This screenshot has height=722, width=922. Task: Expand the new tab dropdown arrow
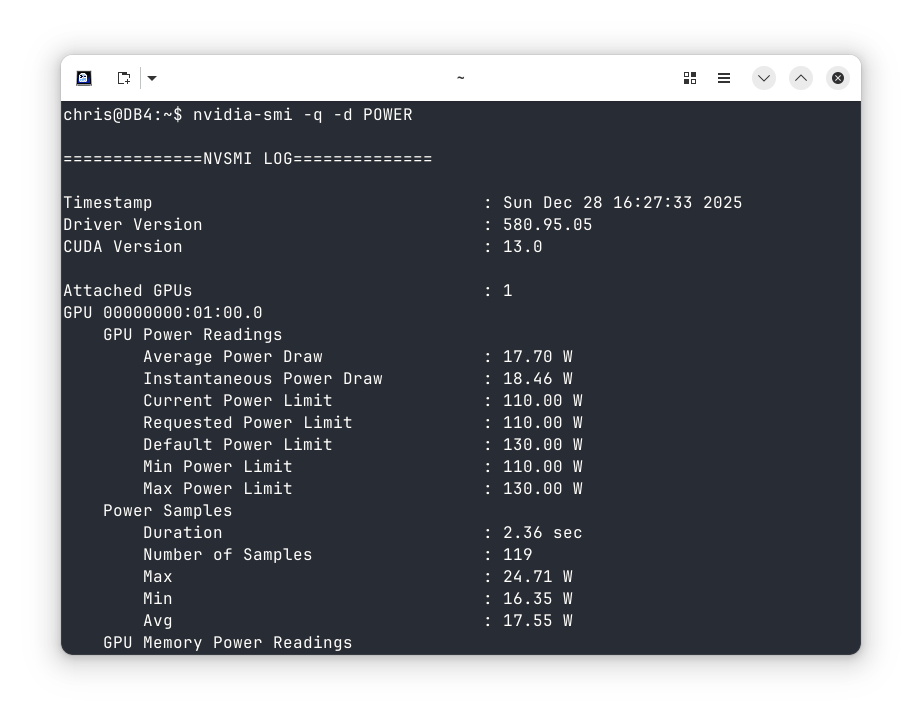click(x=151, y=78)
